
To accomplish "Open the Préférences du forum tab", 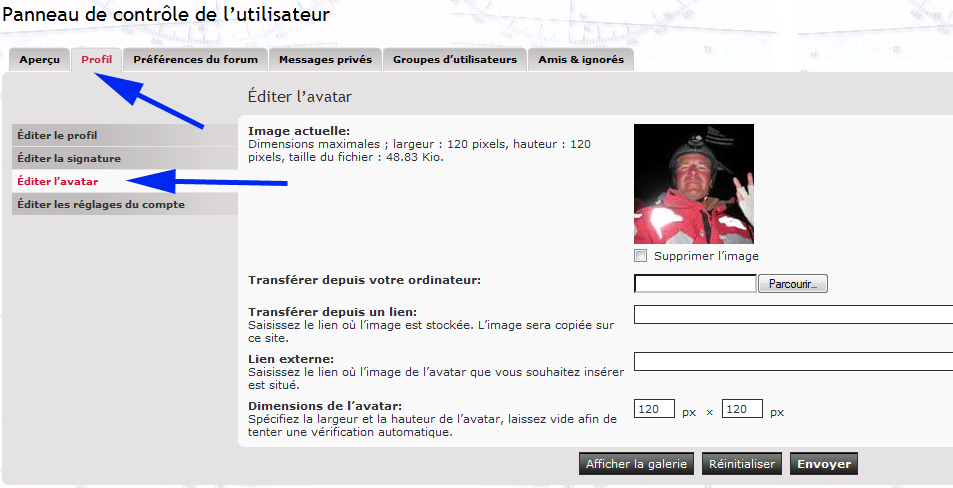I will click(195, 60).
